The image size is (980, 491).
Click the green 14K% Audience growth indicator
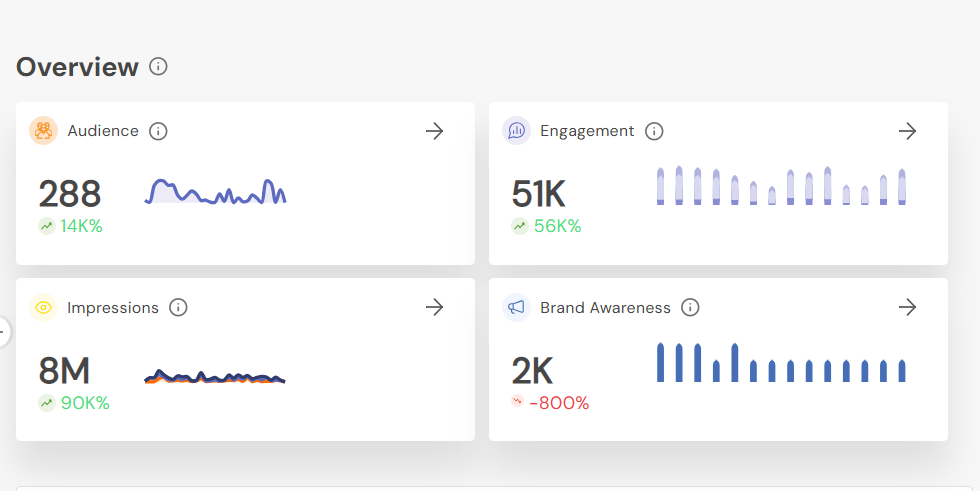tap(71, 226)
